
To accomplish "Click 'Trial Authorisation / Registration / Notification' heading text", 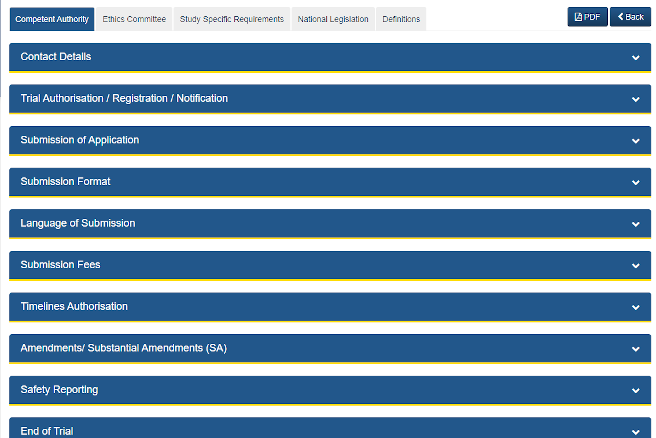I will [124, 98].
